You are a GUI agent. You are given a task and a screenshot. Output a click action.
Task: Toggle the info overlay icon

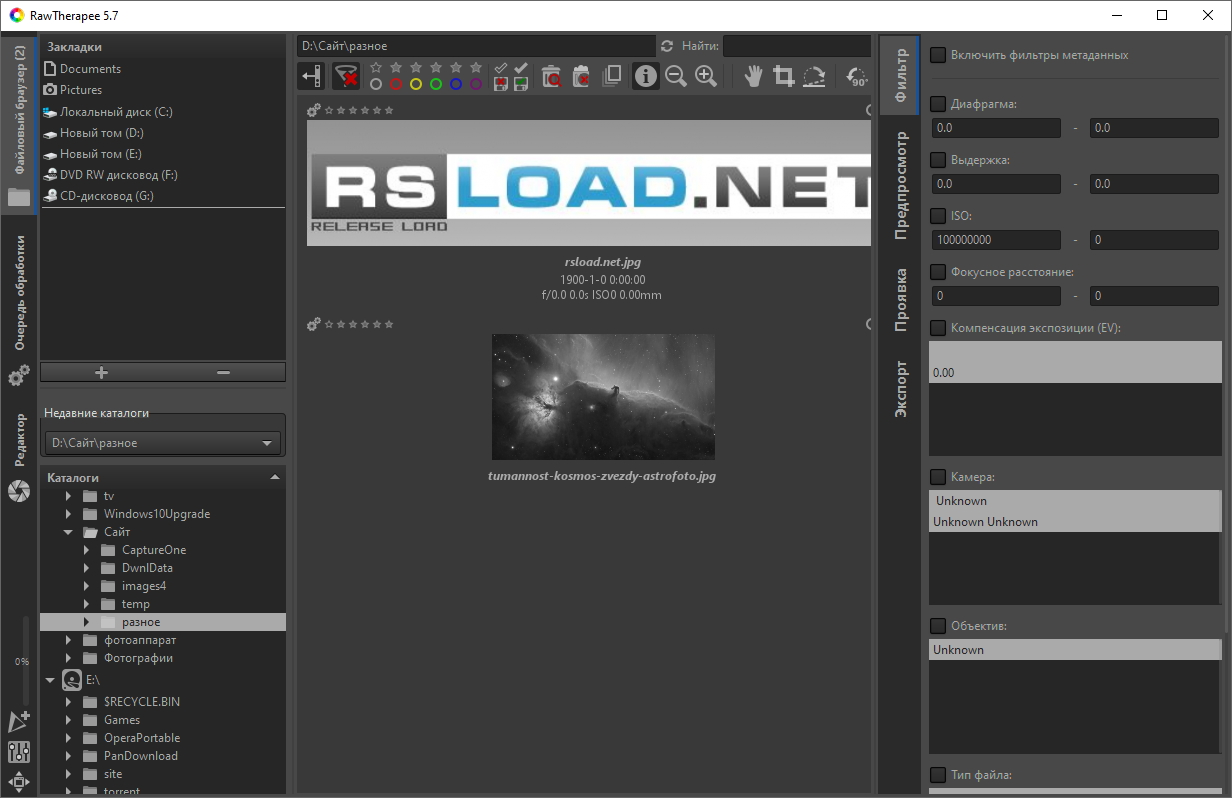645,75
